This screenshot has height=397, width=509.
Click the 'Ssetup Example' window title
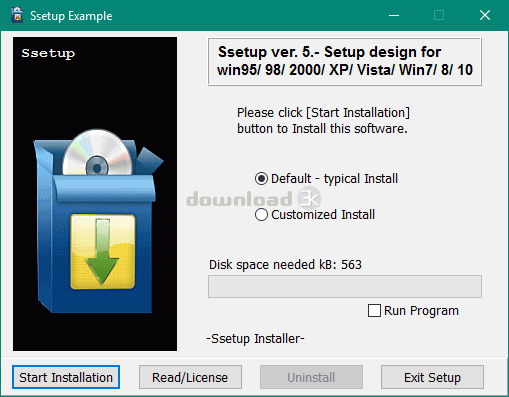coord(71,16)
